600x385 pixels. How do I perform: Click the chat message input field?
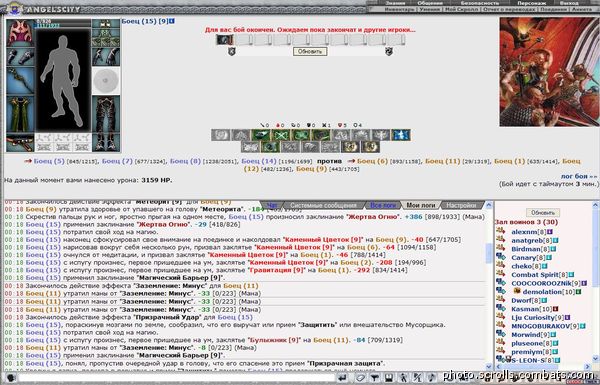click(177, 378)
